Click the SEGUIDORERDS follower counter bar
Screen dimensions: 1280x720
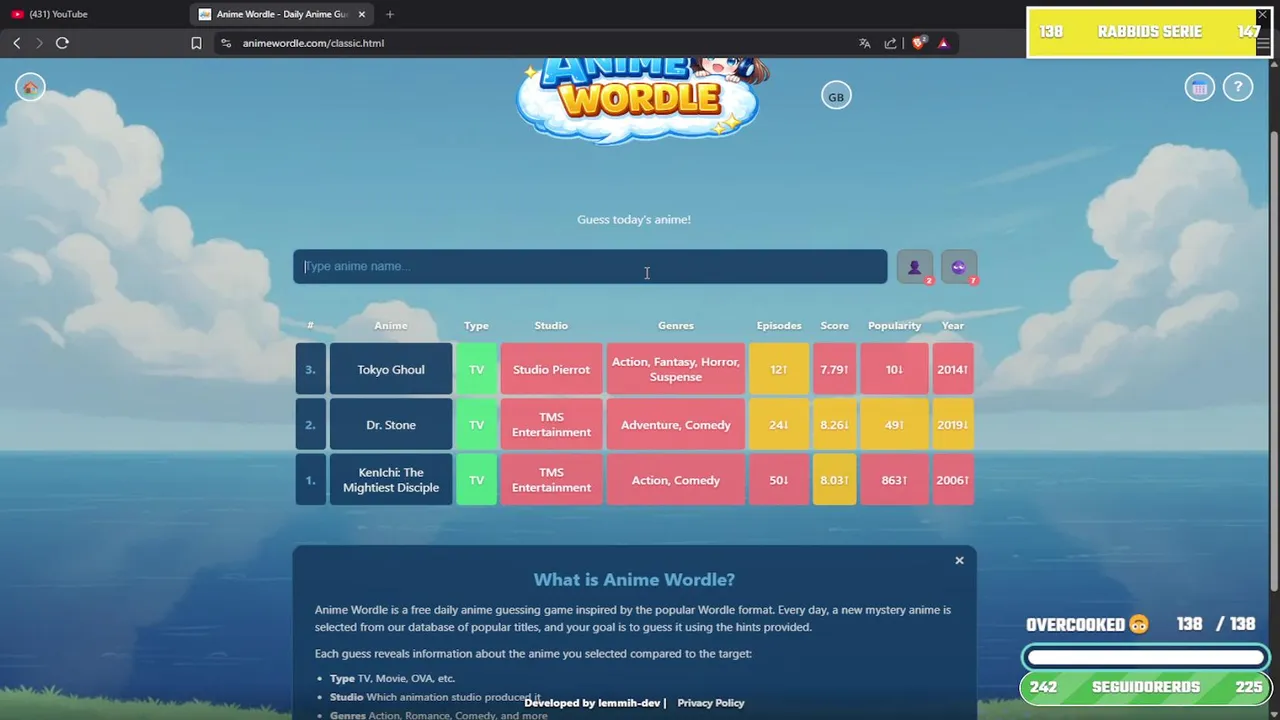[1146, 688]
